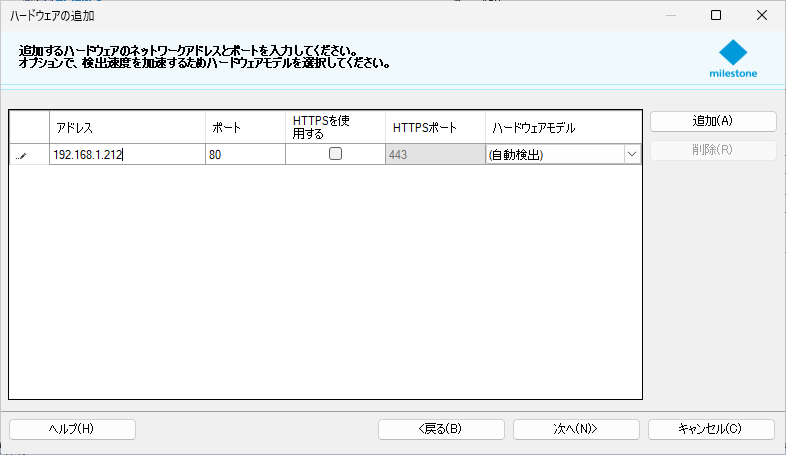This screenshot has height=455, width=786.
Task: Click the アドレス column header
Action: tap(127, 128)
